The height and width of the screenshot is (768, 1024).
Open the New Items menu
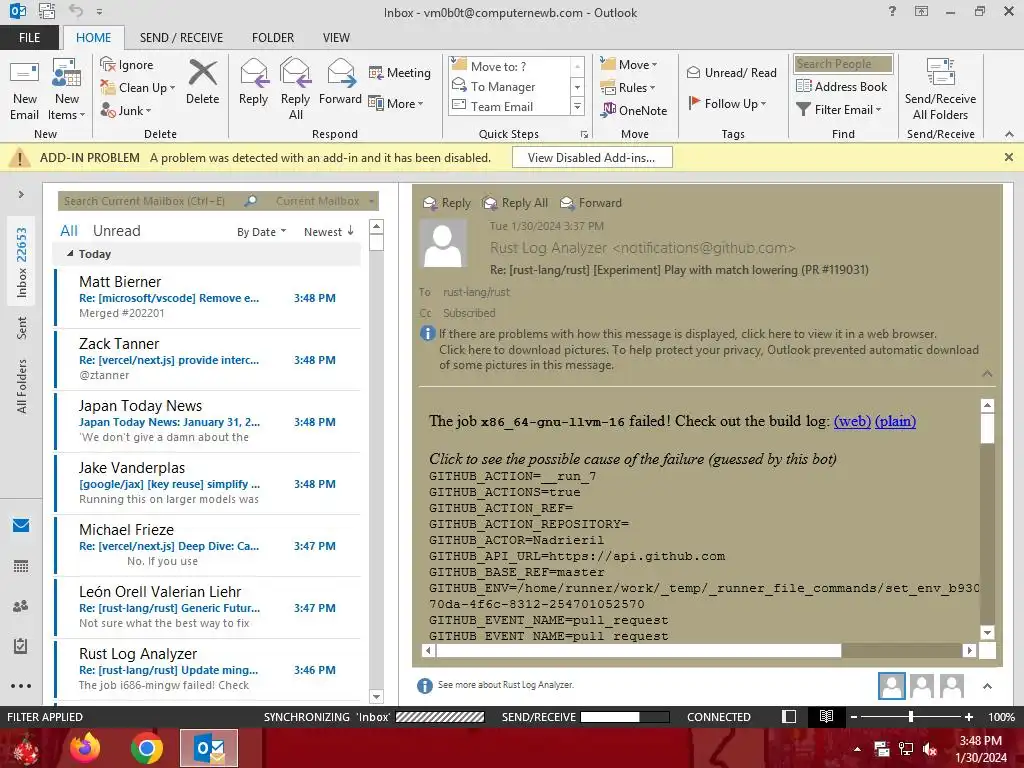pos(67,90)
